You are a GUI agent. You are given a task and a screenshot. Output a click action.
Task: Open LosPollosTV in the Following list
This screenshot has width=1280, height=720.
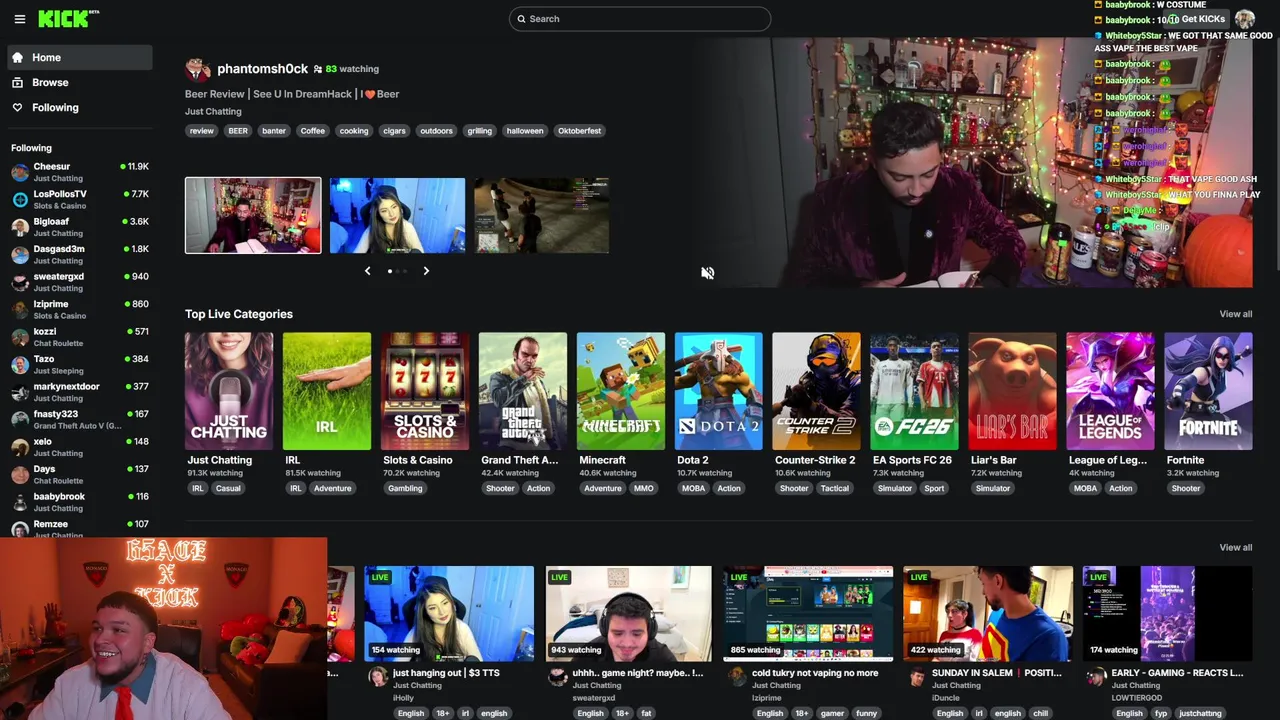80,199
